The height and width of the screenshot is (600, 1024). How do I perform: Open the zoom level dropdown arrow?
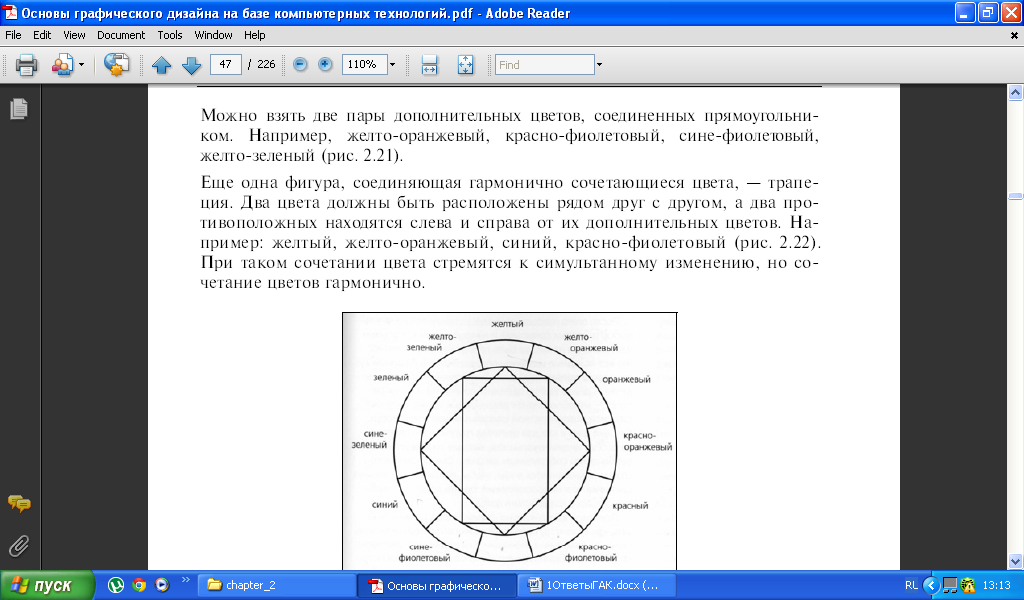click(392, 64)
